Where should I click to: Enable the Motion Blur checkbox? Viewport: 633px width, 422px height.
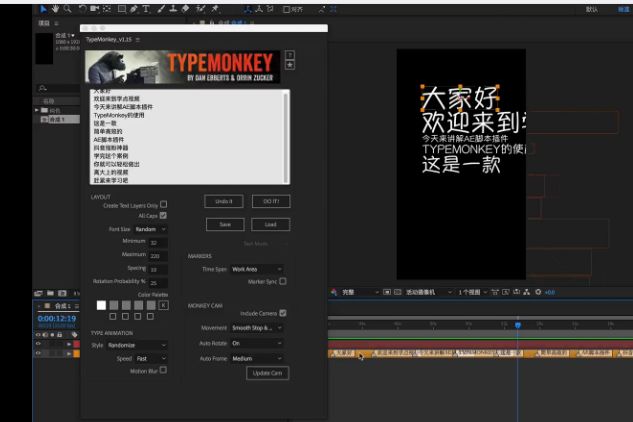click(163, 370)
